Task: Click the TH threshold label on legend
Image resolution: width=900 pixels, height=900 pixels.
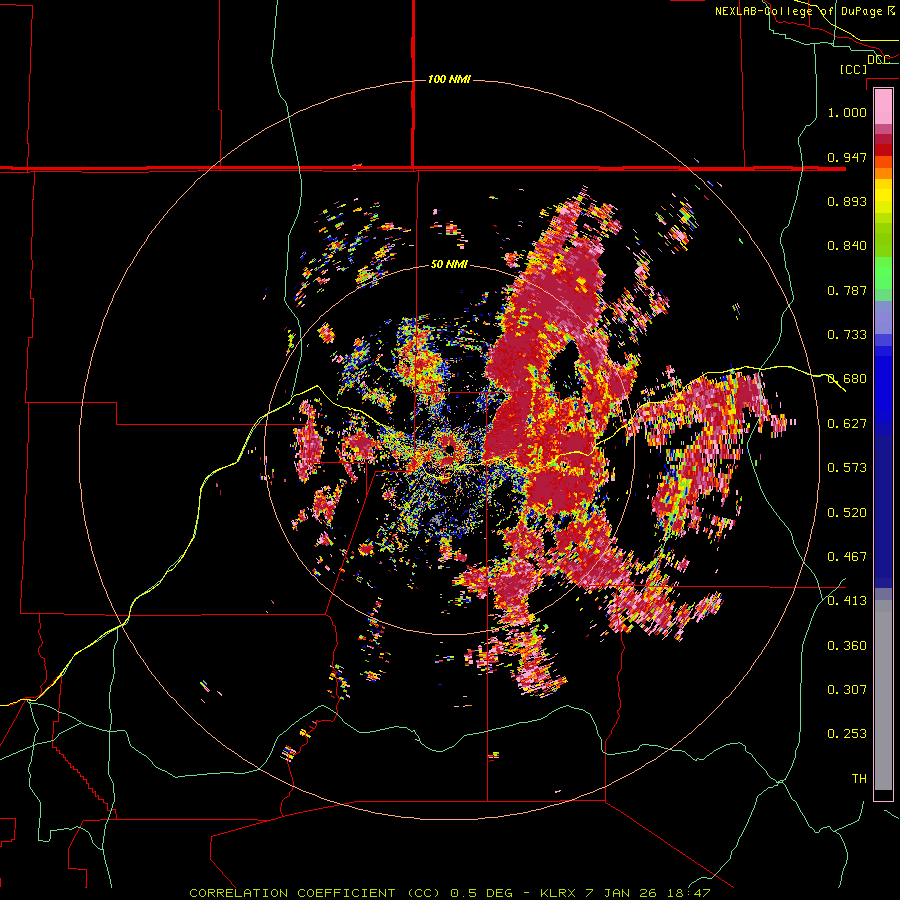Action: tap(859, 779)
